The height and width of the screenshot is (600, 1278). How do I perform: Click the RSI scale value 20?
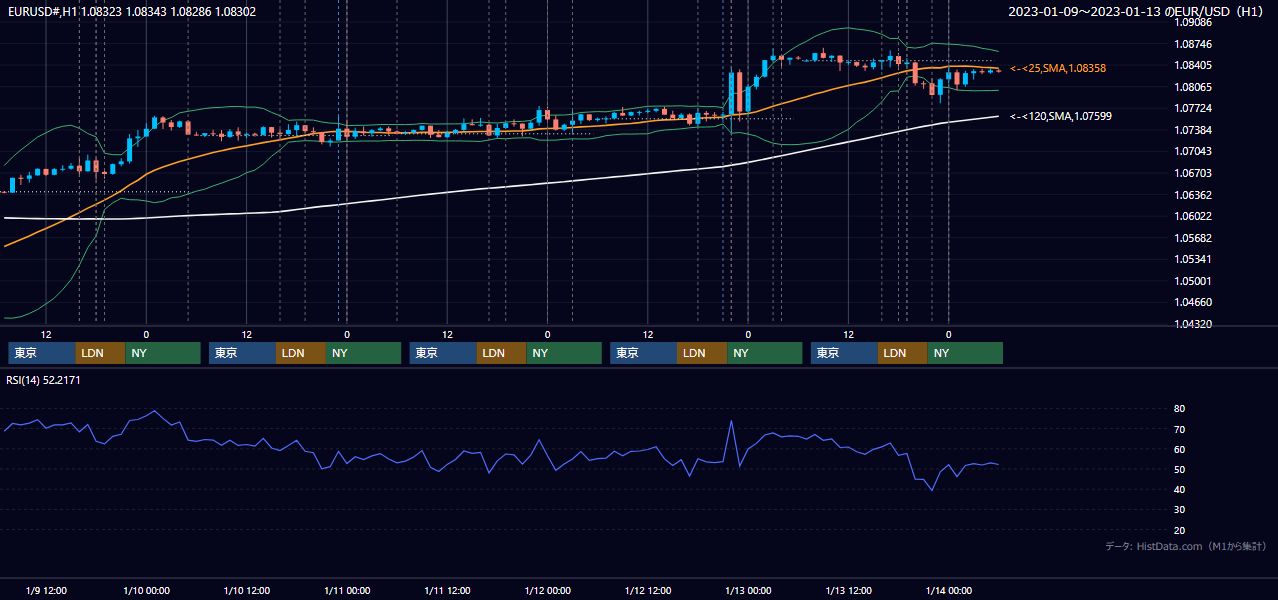tap(1179, 530)
